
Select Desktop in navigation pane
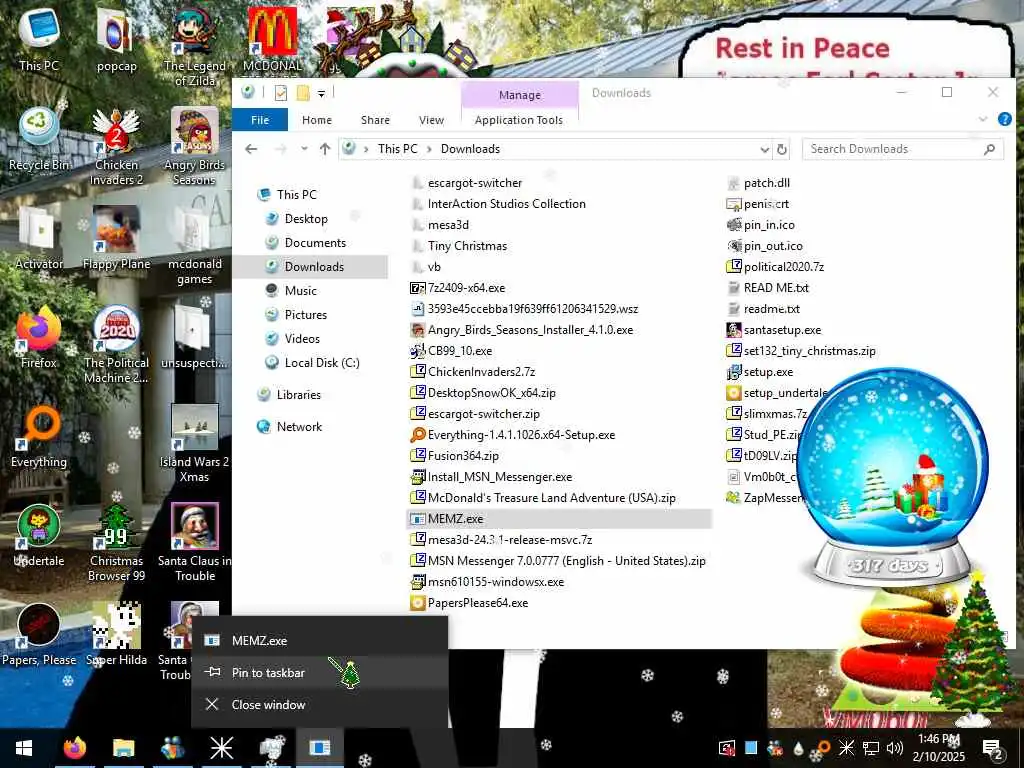click(x=306, y=219)
